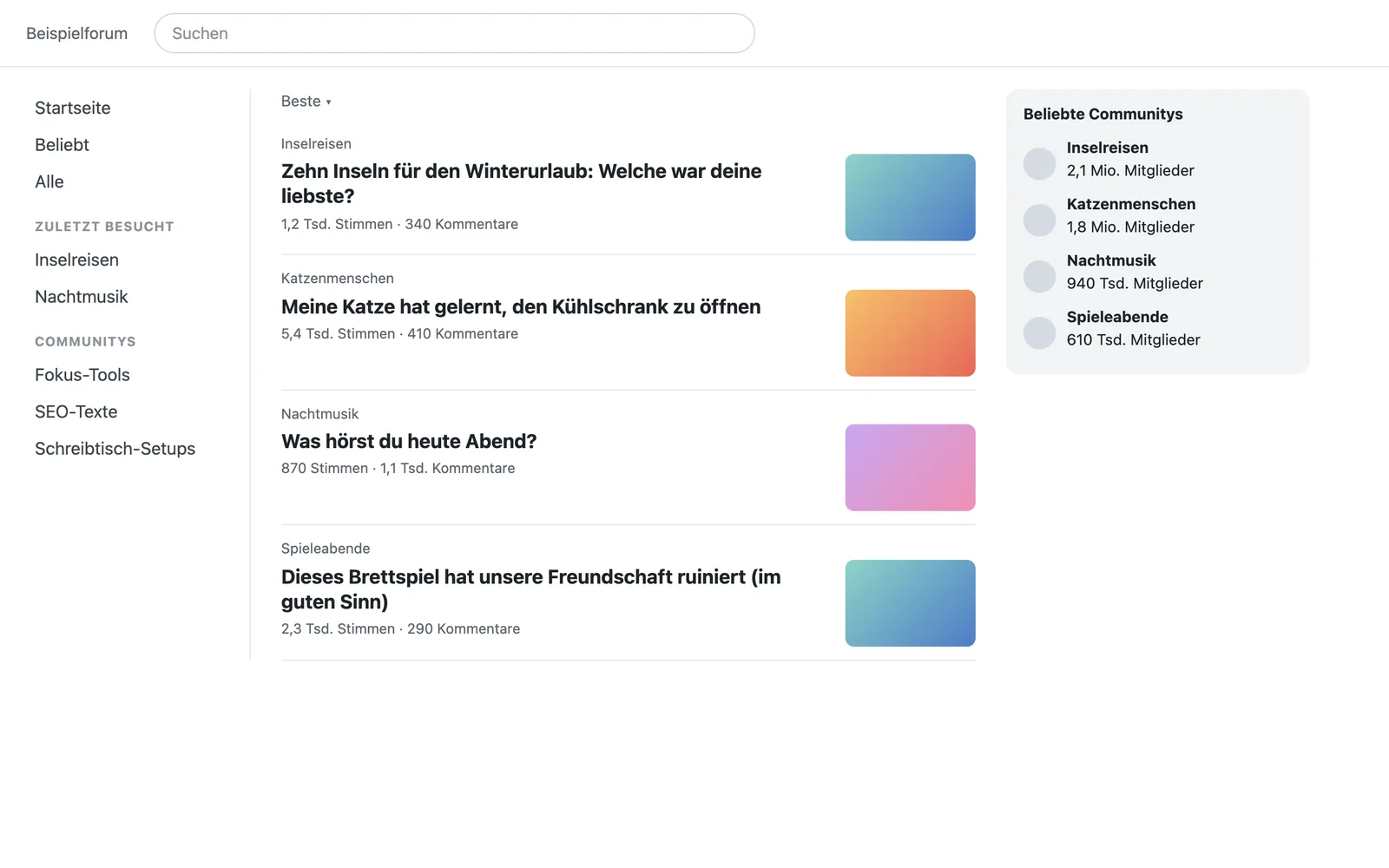The width and height of the screenshot is (1389, 868).
Task: Click '5,4 Tsd. Stimmen · 410 Kommentare' text
Action: pos(399,333)
